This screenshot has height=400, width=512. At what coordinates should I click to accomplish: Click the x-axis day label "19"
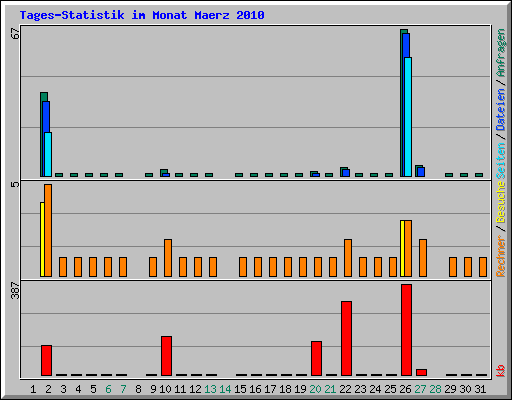point(300,389)
